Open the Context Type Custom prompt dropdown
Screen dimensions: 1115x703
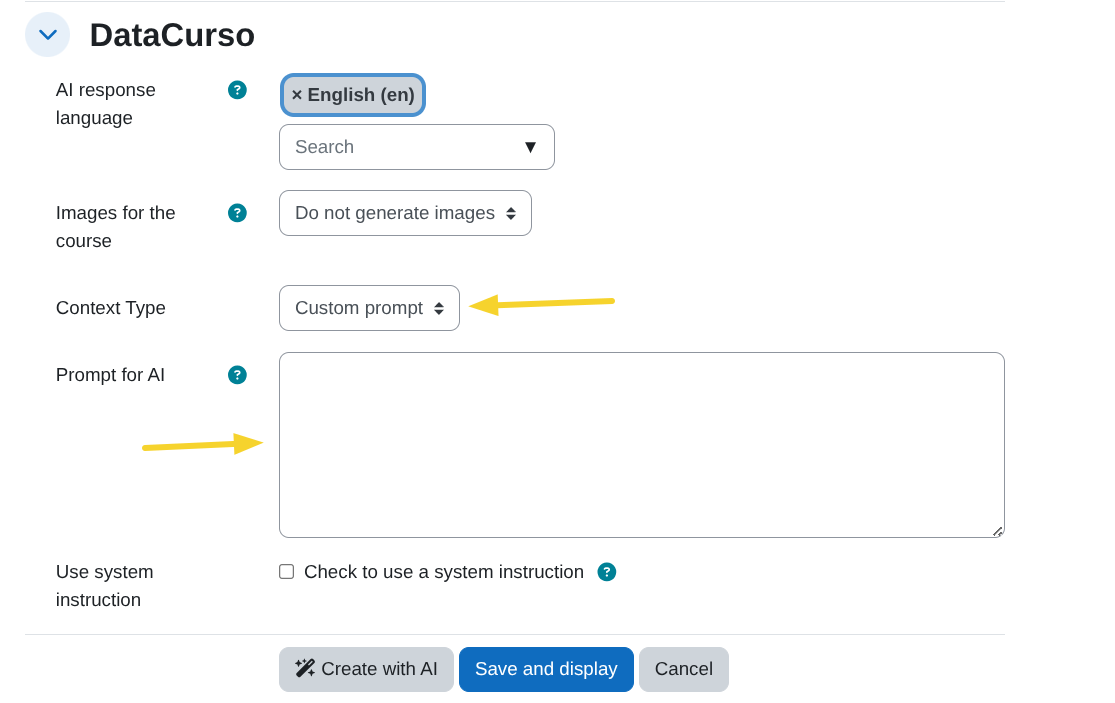tap(369, 308)
